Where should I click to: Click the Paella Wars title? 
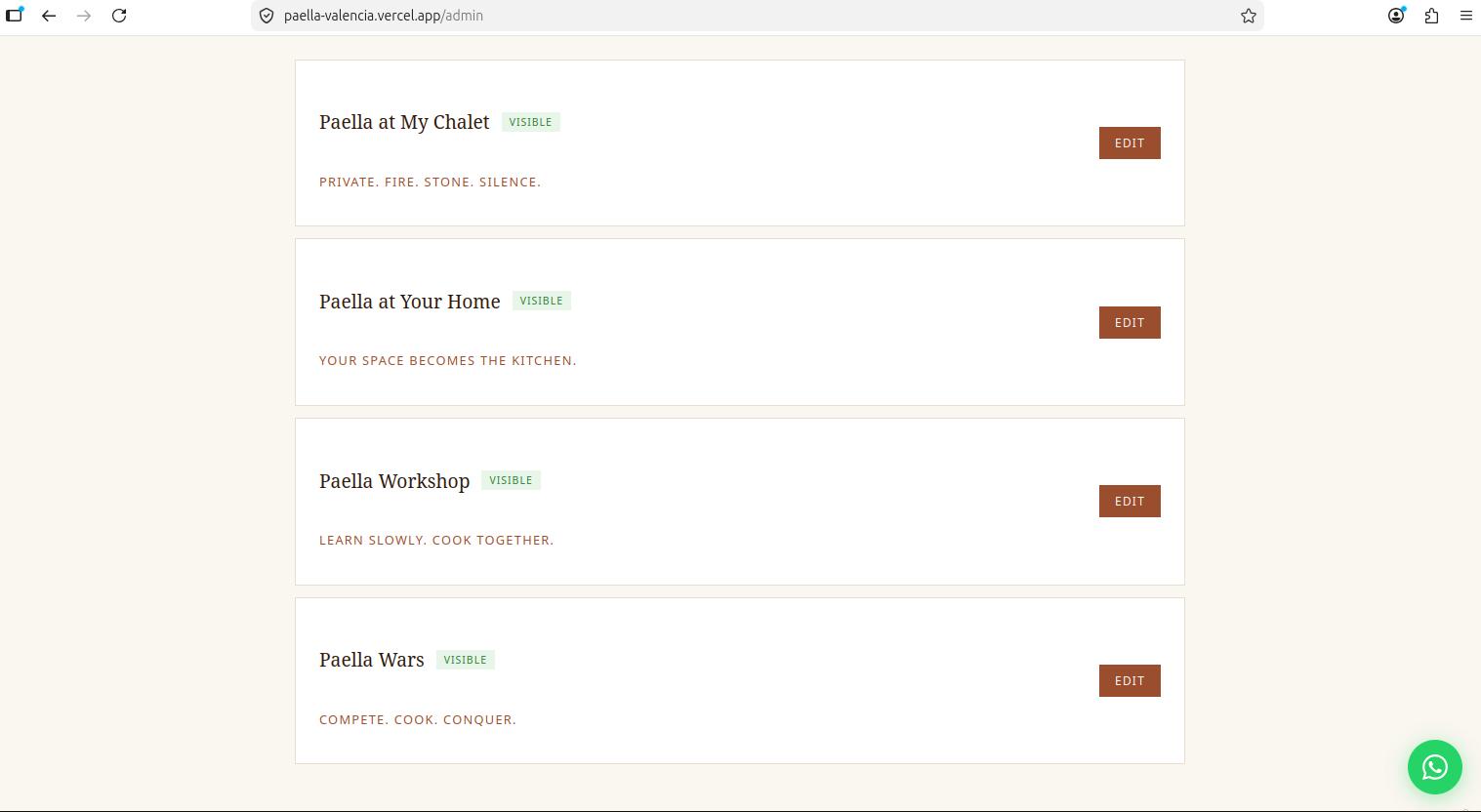click(x=371, y=660)
